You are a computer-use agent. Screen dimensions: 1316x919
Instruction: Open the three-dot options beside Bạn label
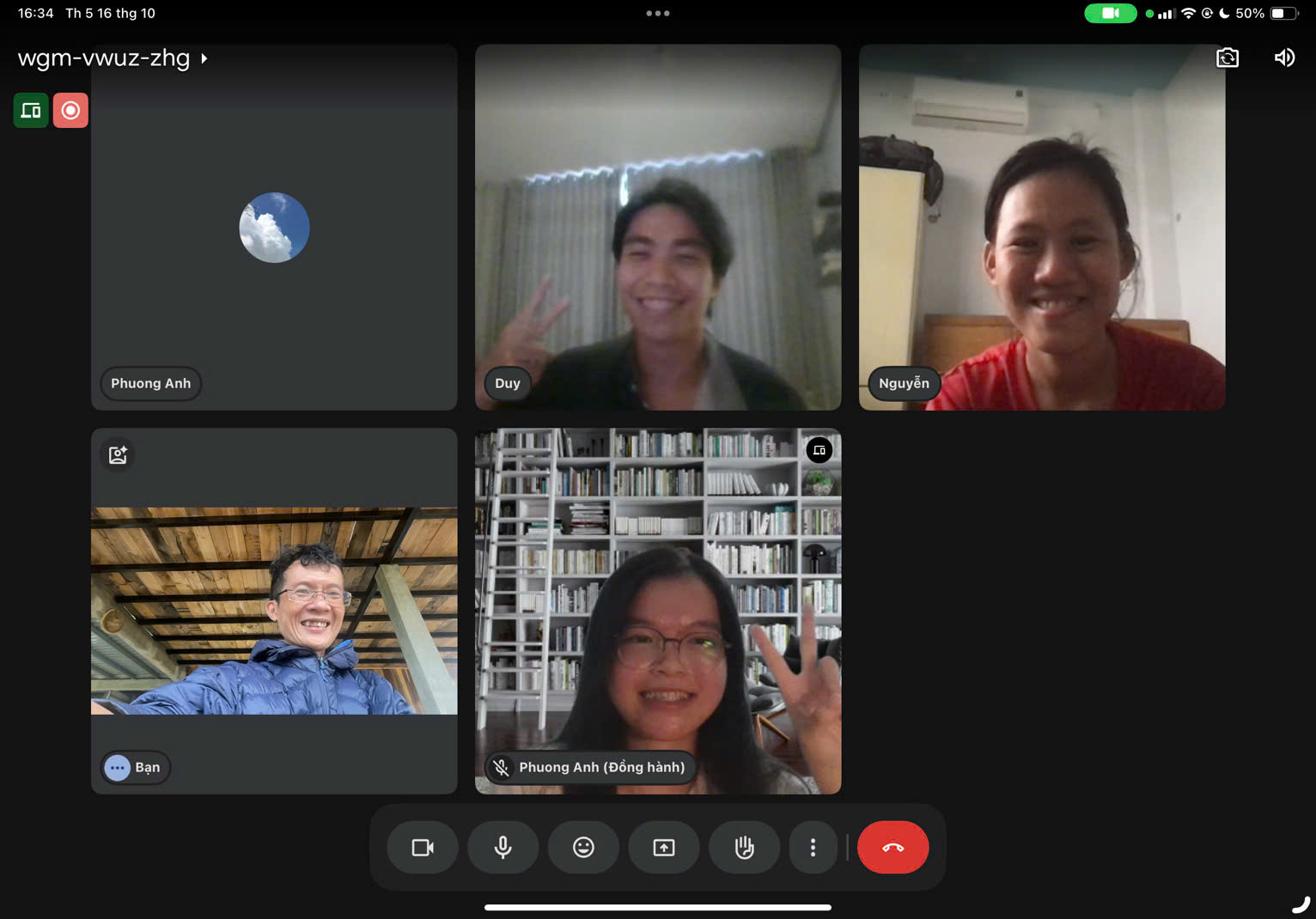[118, 767]
